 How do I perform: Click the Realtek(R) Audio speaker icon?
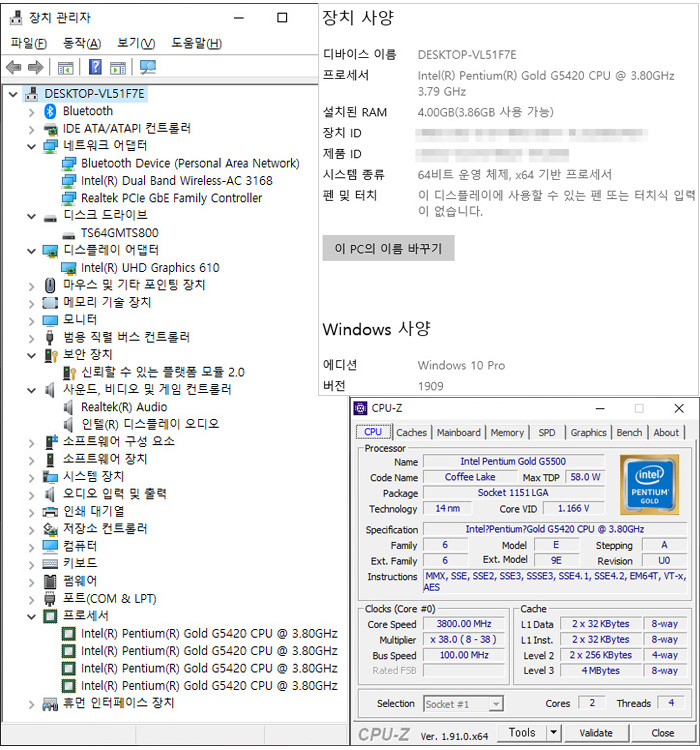[68, 407]
